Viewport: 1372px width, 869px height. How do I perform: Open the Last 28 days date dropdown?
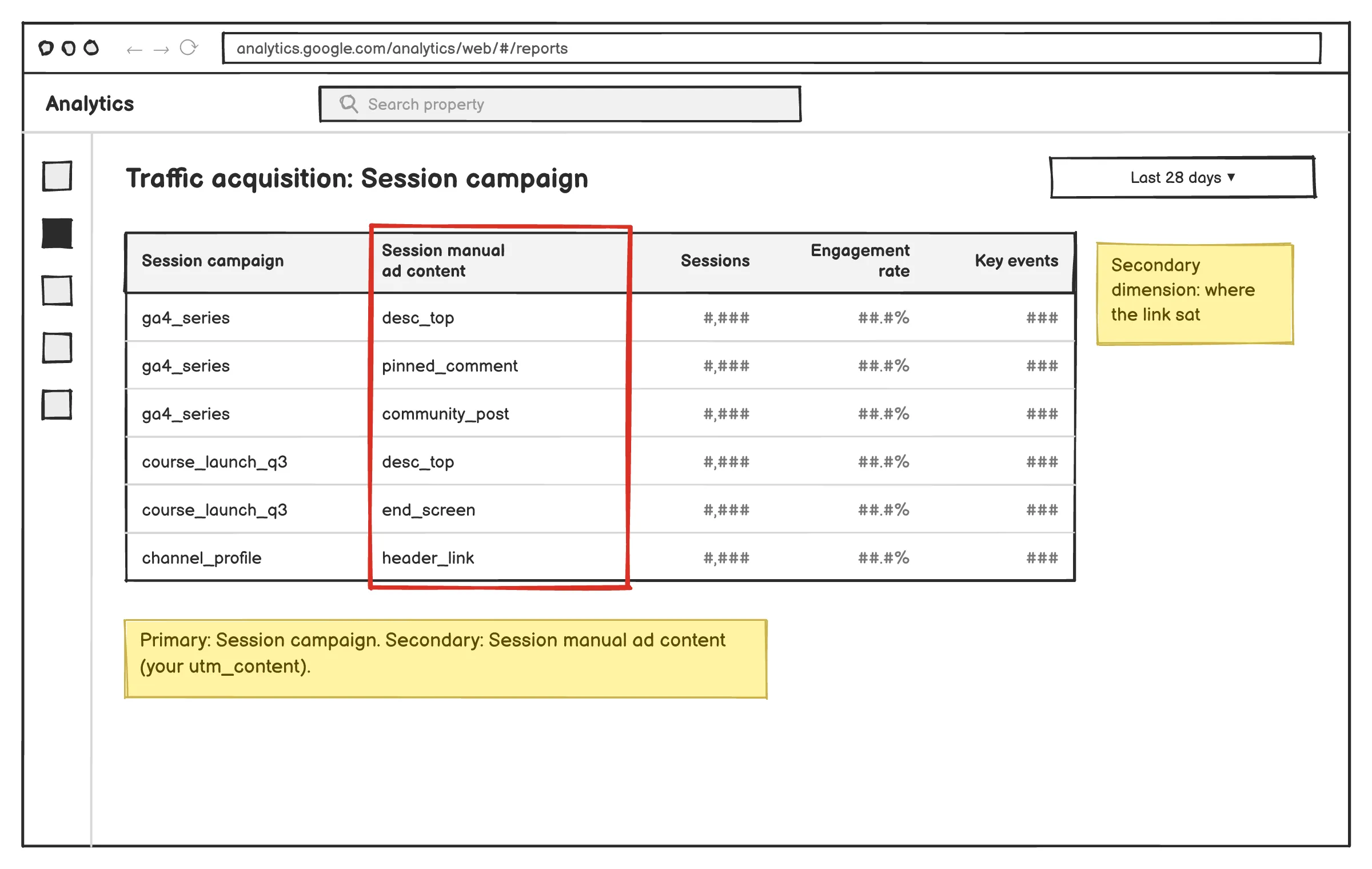point(1183,177)
